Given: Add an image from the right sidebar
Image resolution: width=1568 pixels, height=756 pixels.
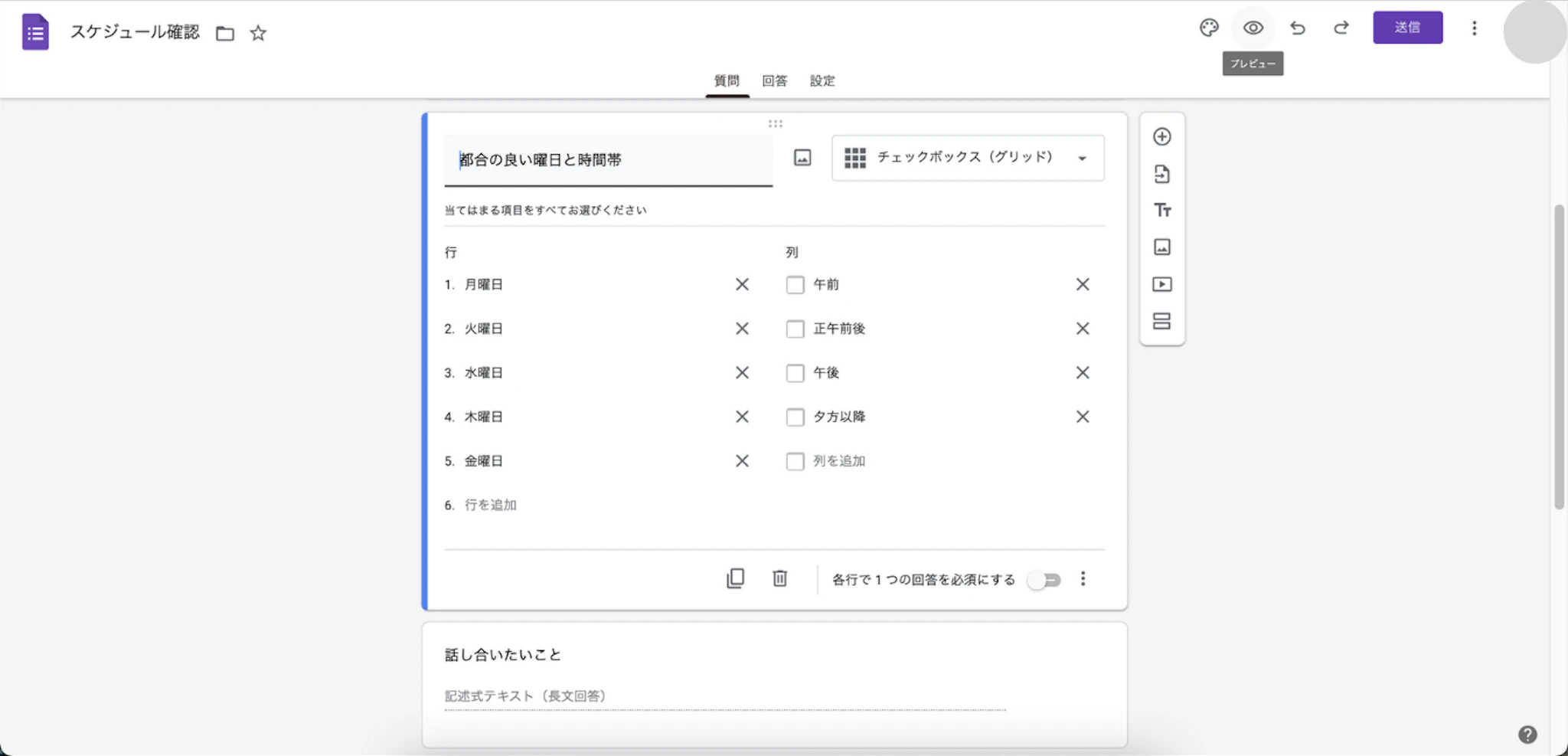Looking at the screenshot, I should pos(1162,247).
